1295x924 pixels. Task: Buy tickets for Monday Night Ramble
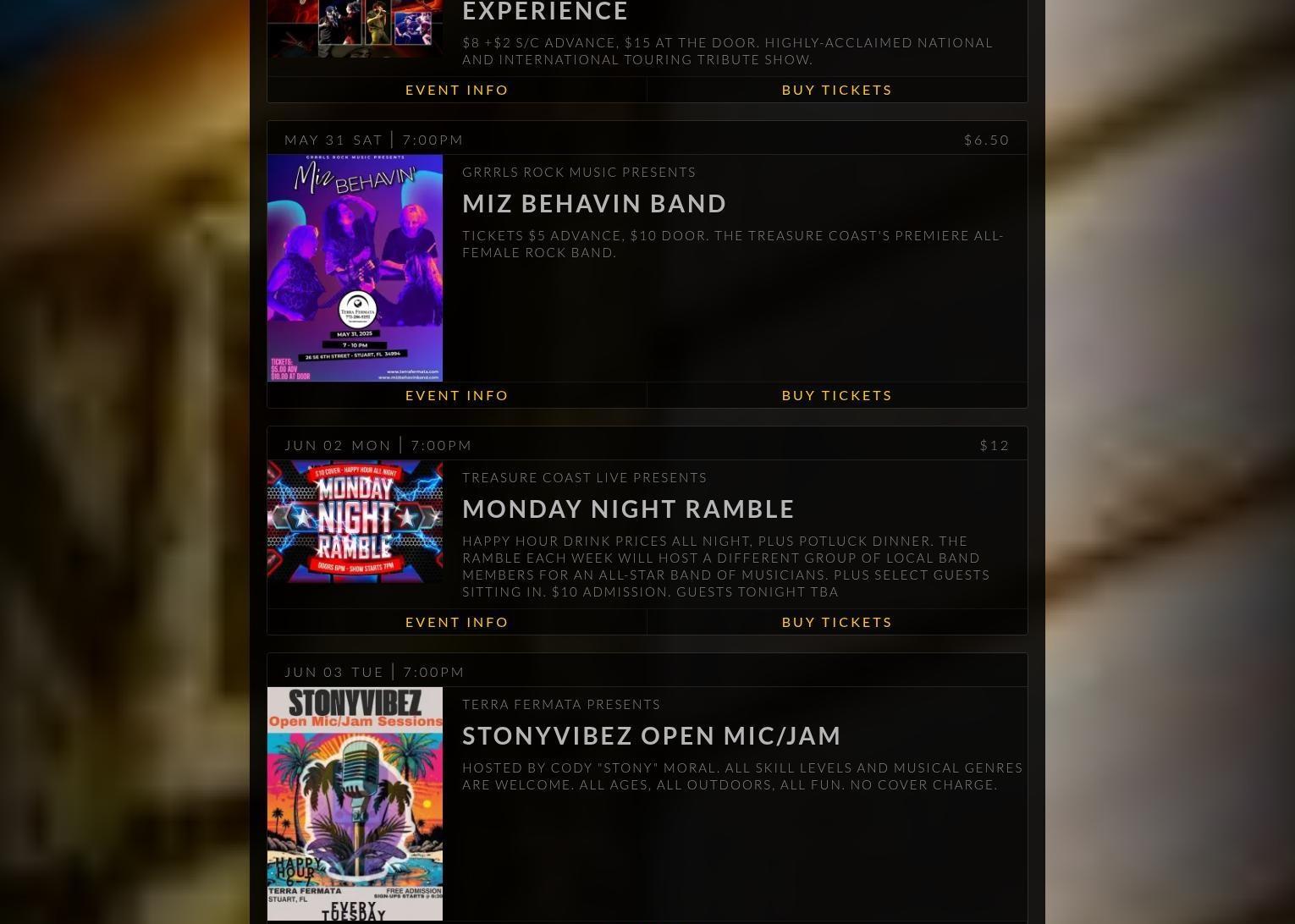[837, 622]
